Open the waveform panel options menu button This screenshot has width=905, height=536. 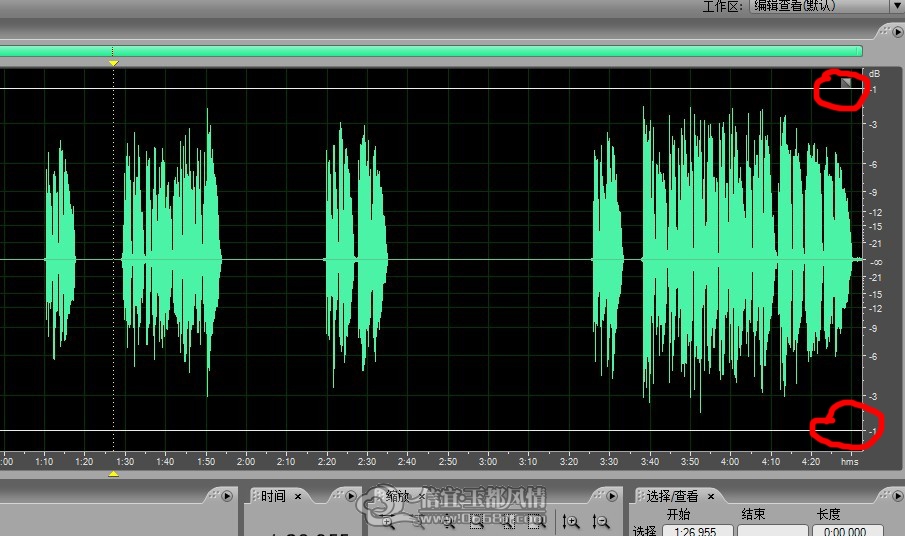(x=897, y=32)
